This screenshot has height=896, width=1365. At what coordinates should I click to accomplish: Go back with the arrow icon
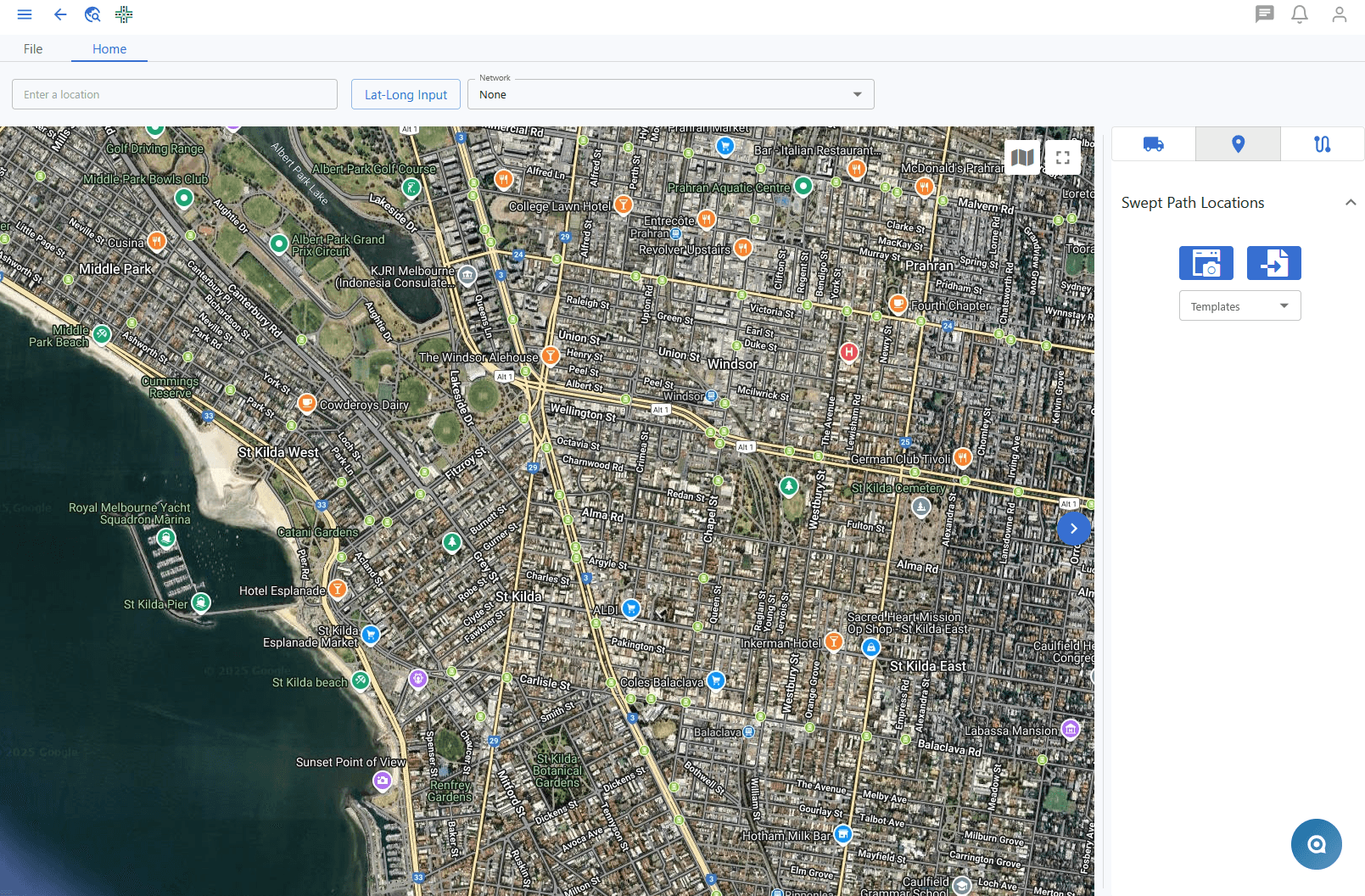coord(60,14)
